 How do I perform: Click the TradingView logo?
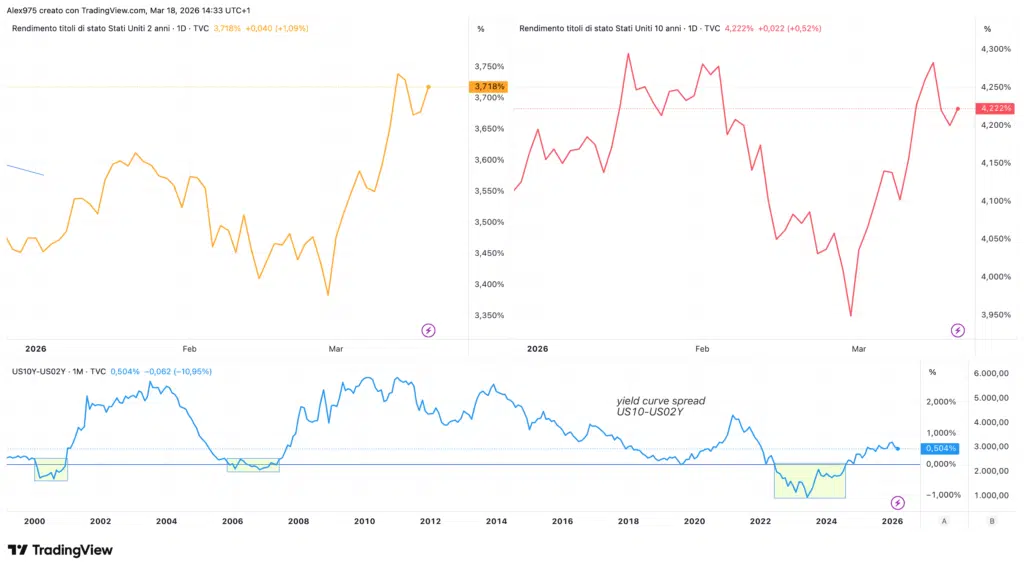(x=60, y=550)
